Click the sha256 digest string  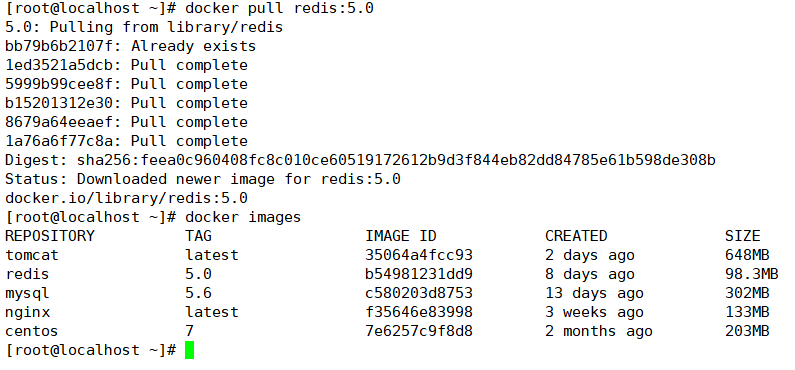(396, 161)
